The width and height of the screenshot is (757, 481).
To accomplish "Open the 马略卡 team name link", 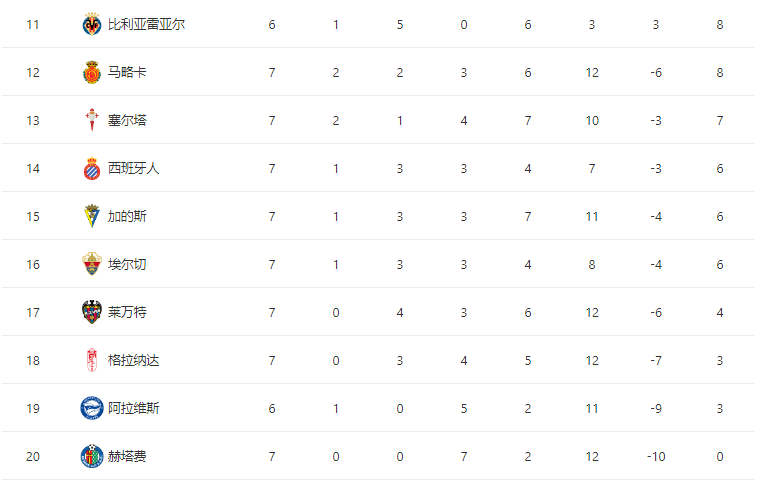I will coord(127,72).
